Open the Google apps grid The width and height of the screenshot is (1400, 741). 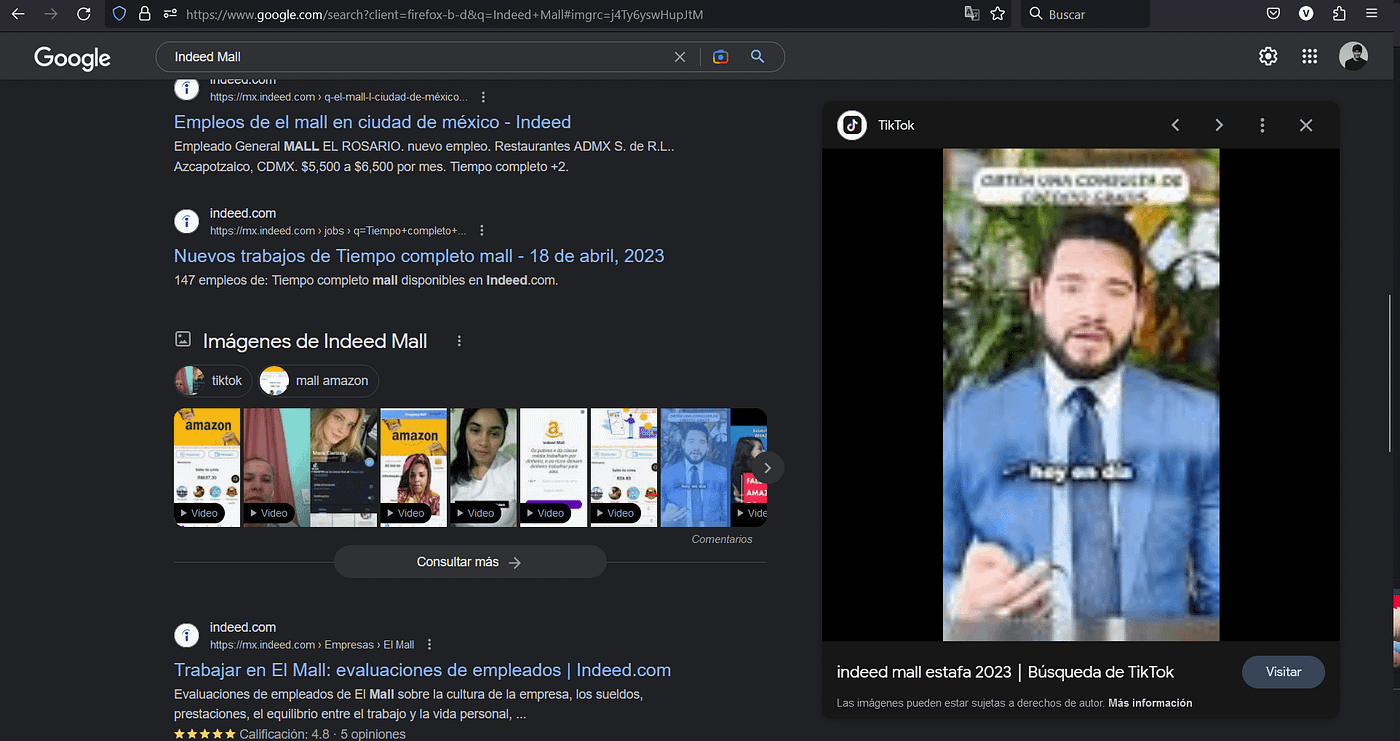tap(1310, 57)
